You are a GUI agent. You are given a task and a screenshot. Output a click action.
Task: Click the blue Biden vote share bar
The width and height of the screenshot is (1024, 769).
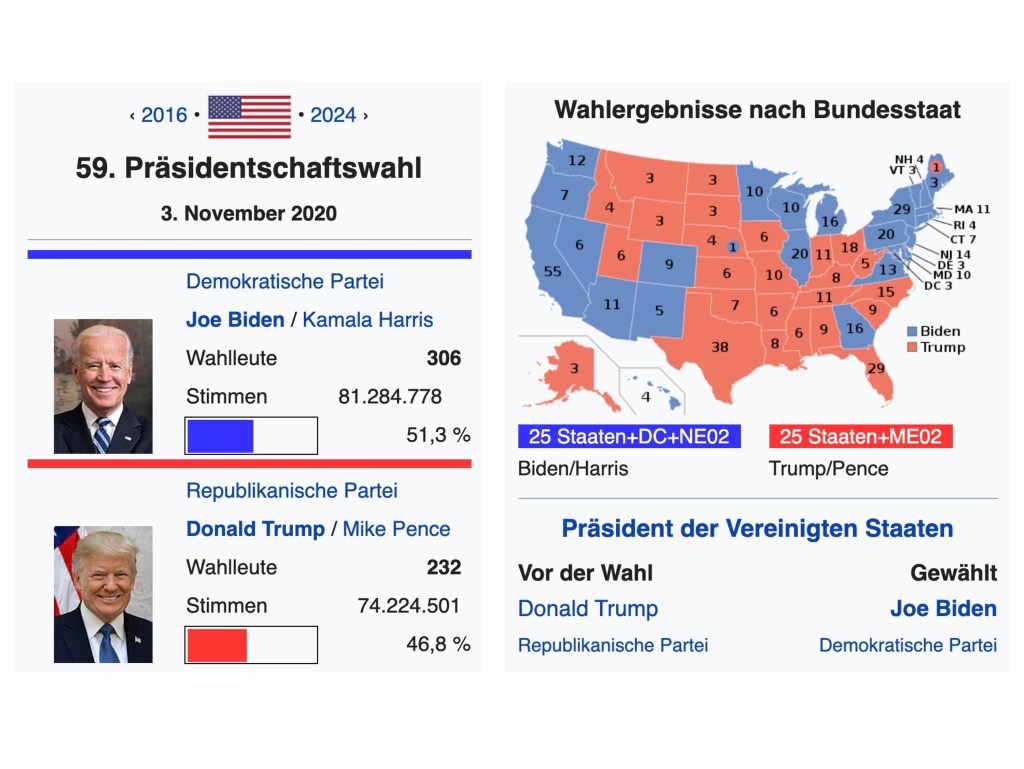[x=220, y=436]
